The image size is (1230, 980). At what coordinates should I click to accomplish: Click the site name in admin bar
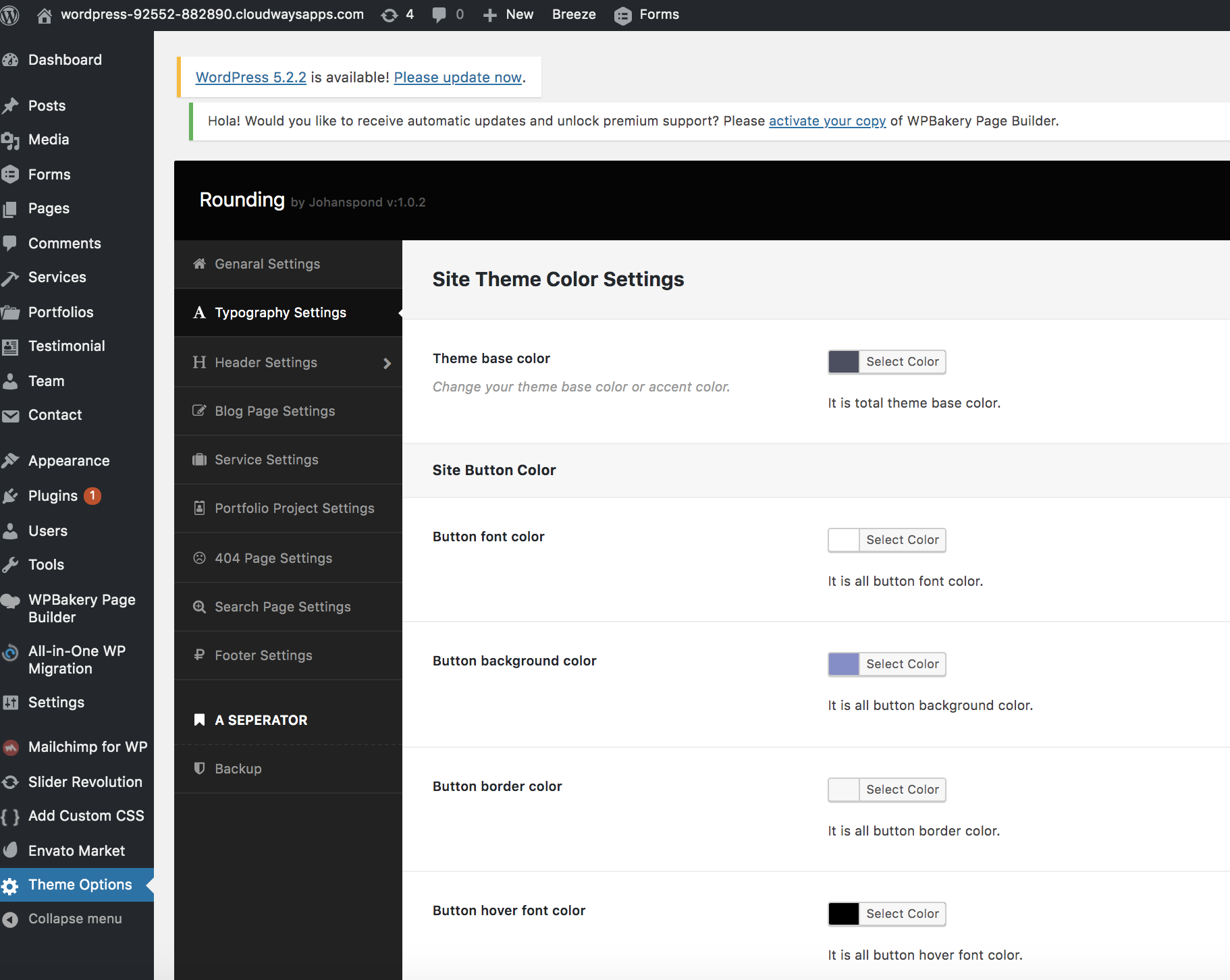click(212, 15)
